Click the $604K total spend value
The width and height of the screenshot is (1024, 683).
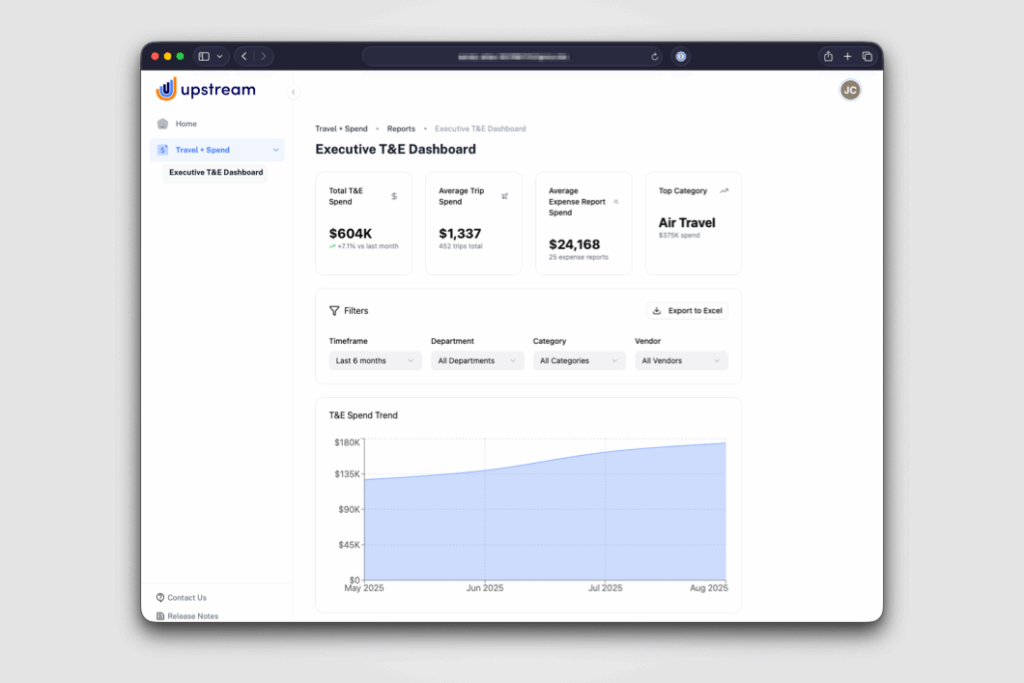350,233
